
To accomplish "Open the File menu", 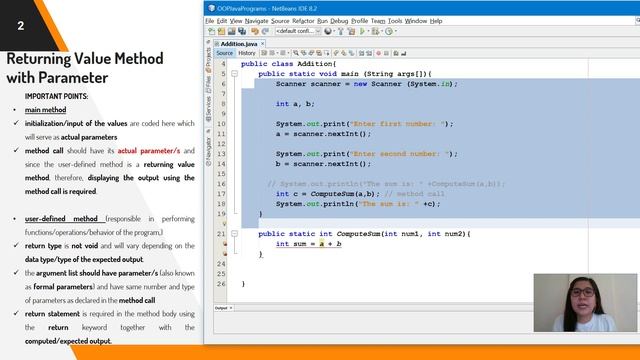I will [x=210, y=21].
